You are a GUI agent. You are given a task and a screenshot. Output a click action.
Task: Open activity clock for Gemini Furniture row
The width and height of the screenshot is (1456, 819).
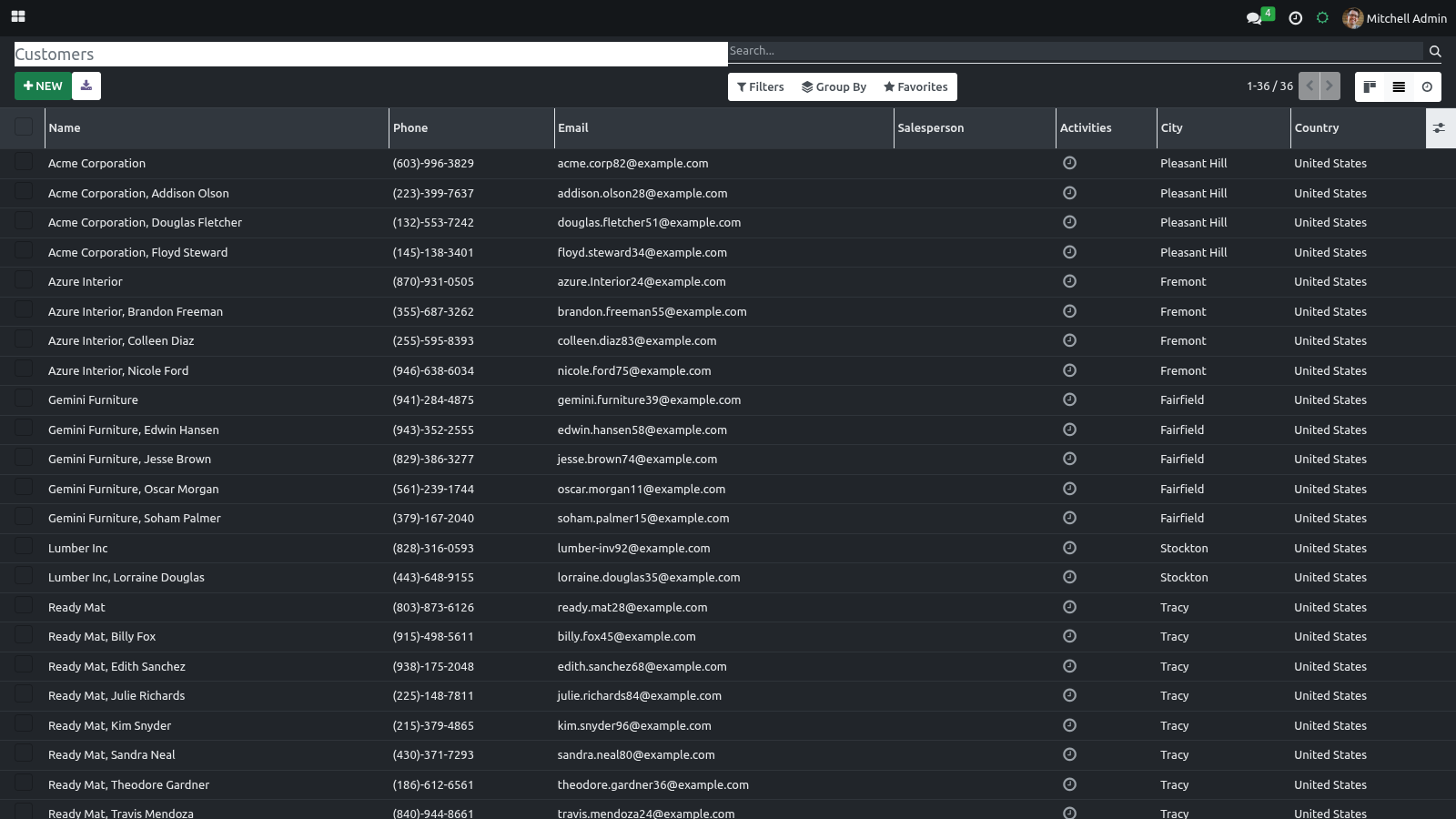(x=1069, y=399)
